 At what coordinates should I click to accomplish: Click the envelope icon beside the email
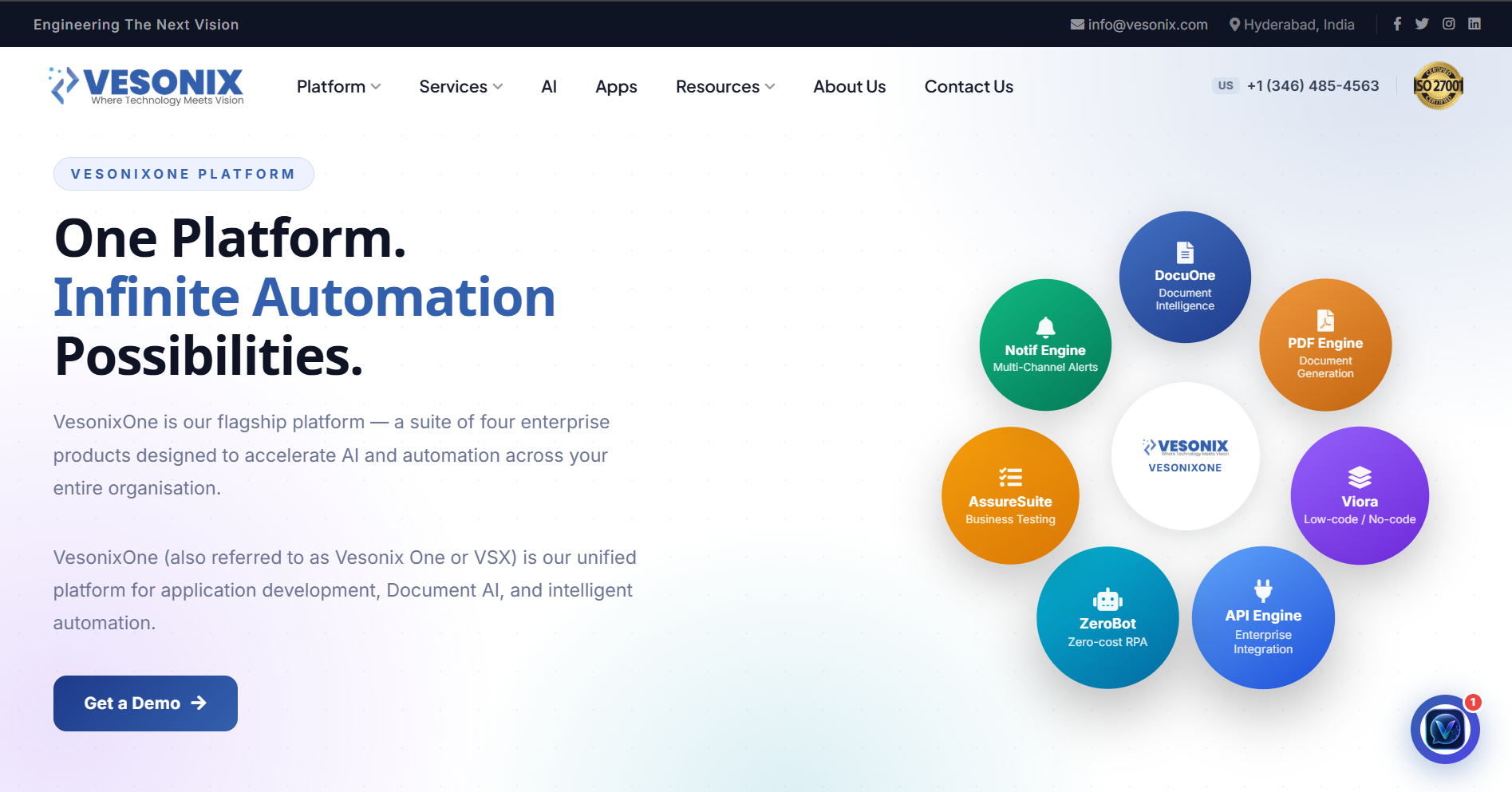1077,25
